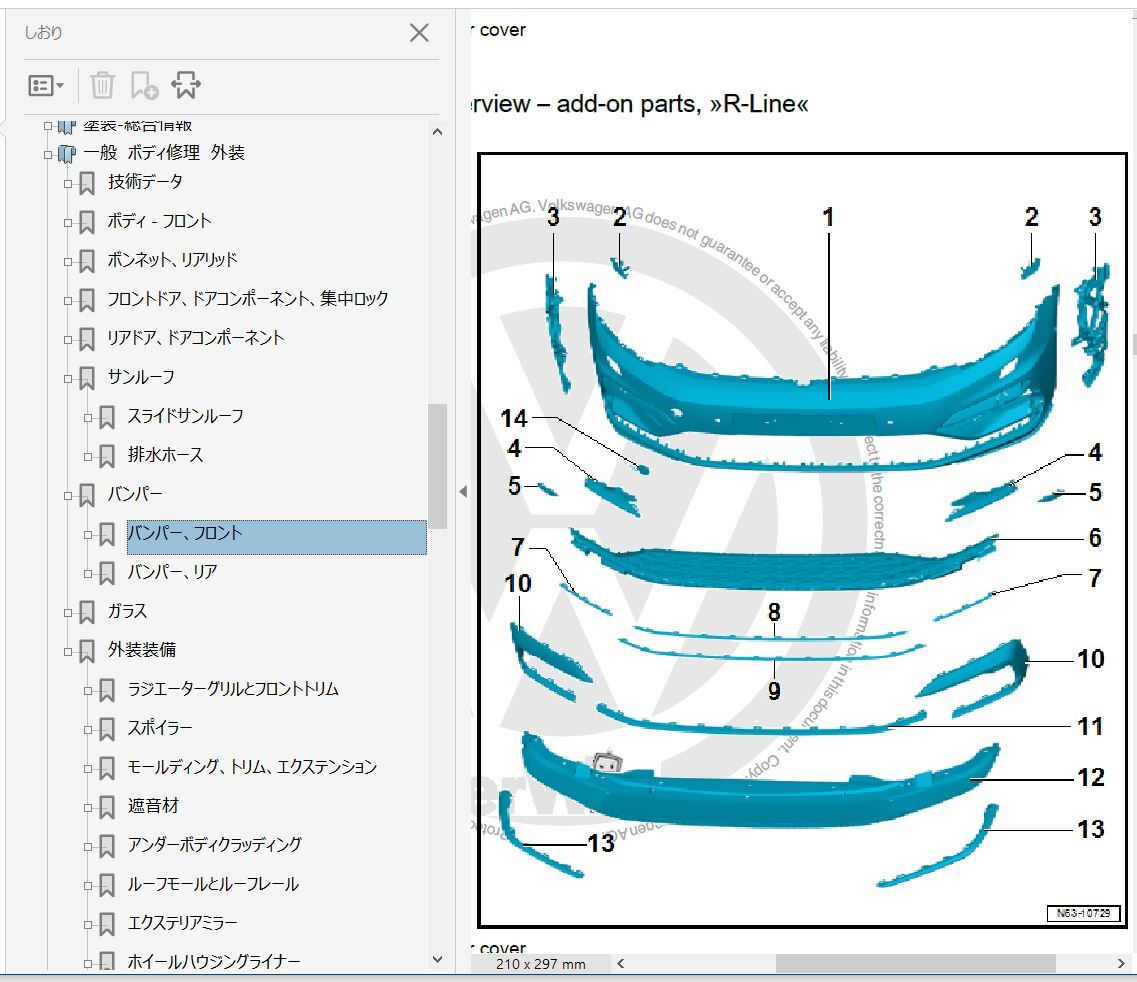
Task: Open the バンパー parent bookmark
Action: point(135,494)
